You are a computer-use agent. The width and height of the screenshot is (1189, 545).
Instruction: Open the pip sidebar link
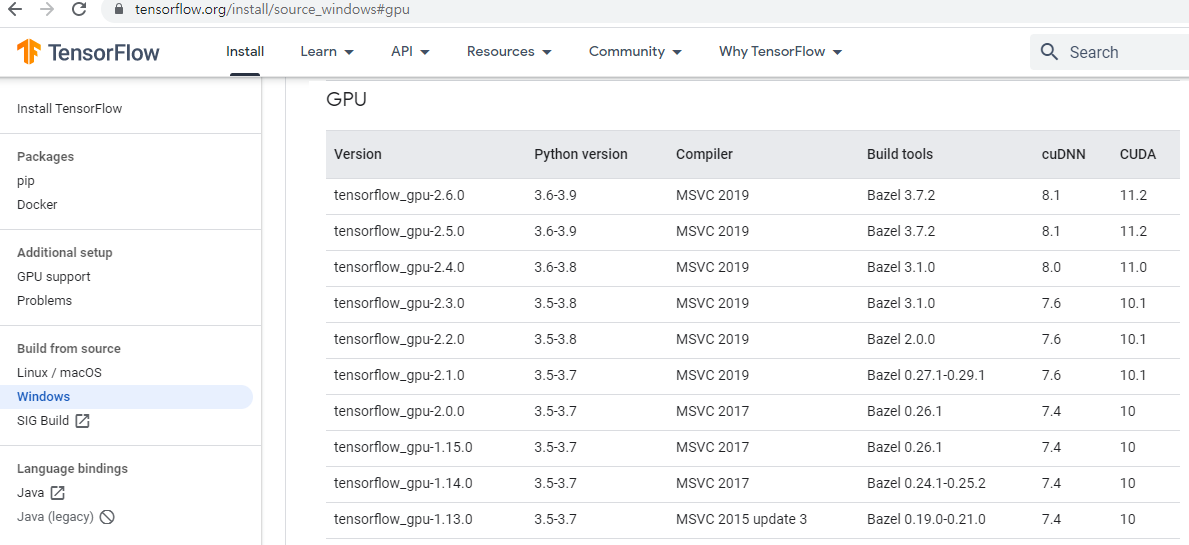pyautogui.click(x=26, y=181)
